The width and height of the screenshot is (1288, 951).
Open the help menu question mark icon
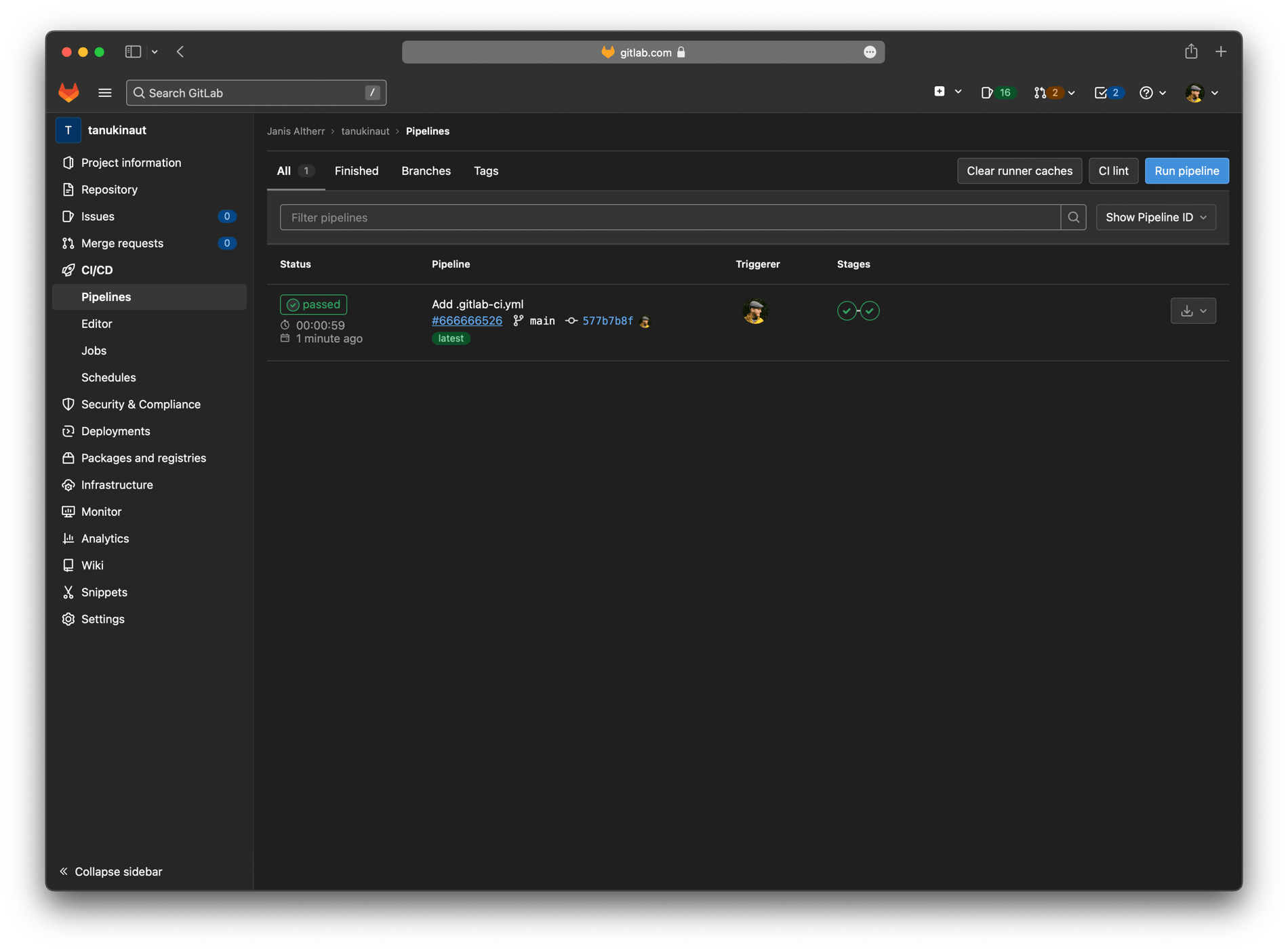(1146, 93)
